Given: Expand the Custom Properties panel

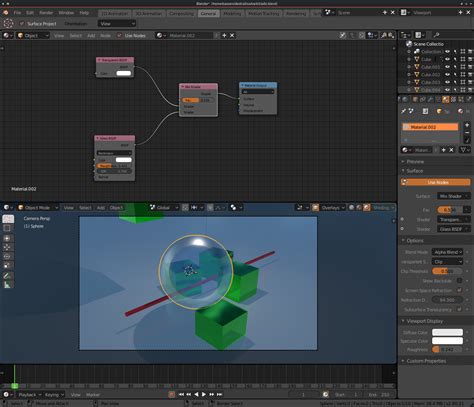Looking at the screenshot, I should [426, 361].
